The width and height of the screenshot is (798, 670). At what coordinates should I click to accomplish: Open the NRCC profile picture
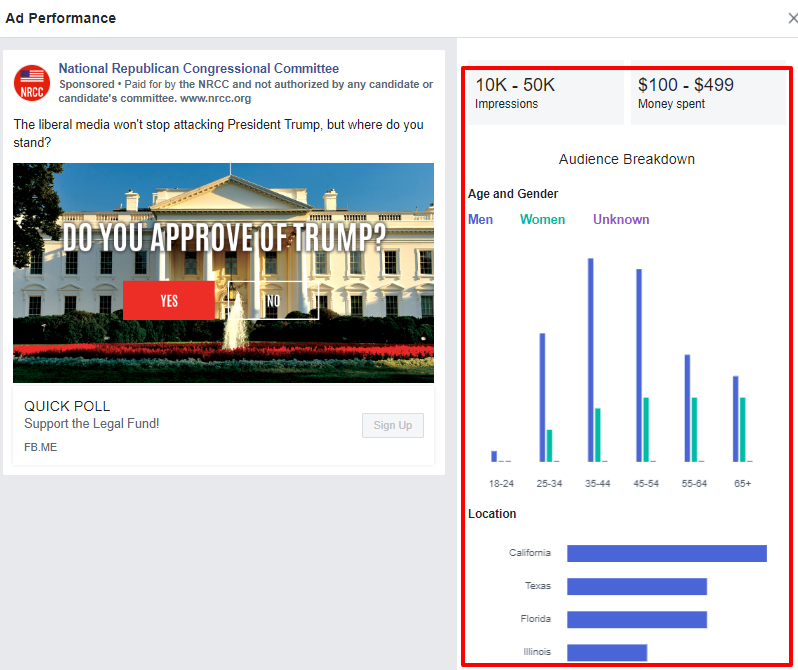pyautogui.click(x=32, y=83)
